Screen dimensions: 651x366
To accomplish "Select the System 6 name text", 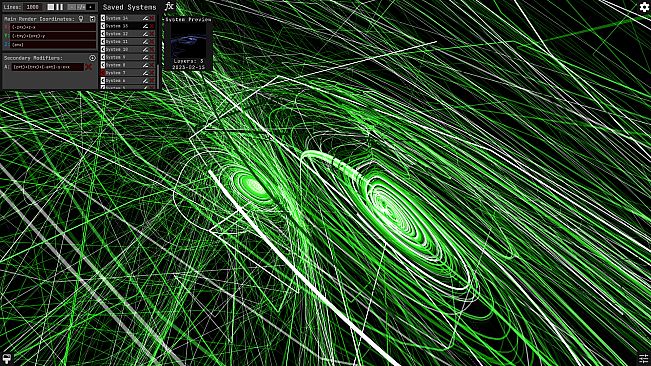I will click(115, 81).
